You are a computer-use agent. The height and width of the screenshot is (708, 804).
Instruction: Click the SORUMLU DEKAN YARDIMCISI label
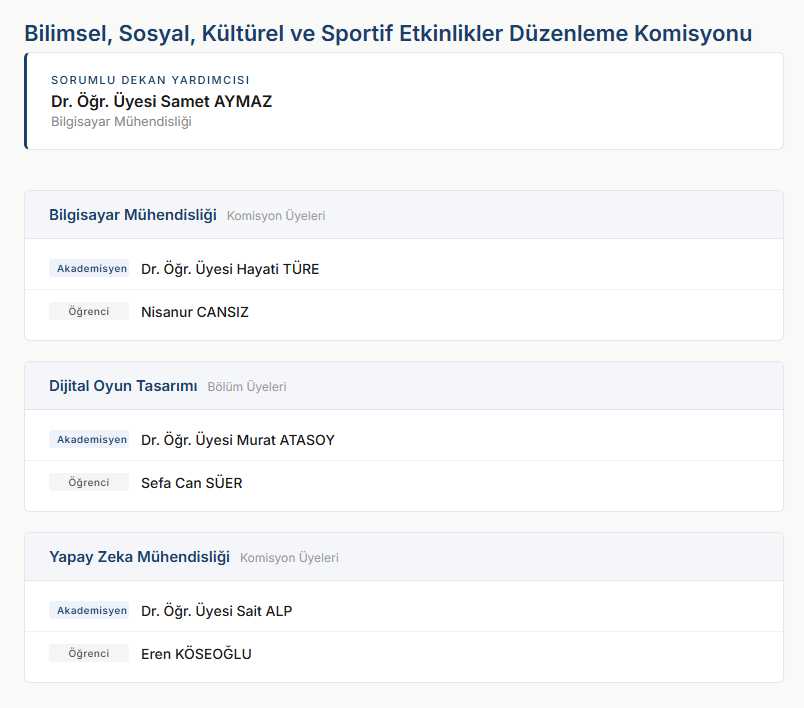click(x=150, y=80)
